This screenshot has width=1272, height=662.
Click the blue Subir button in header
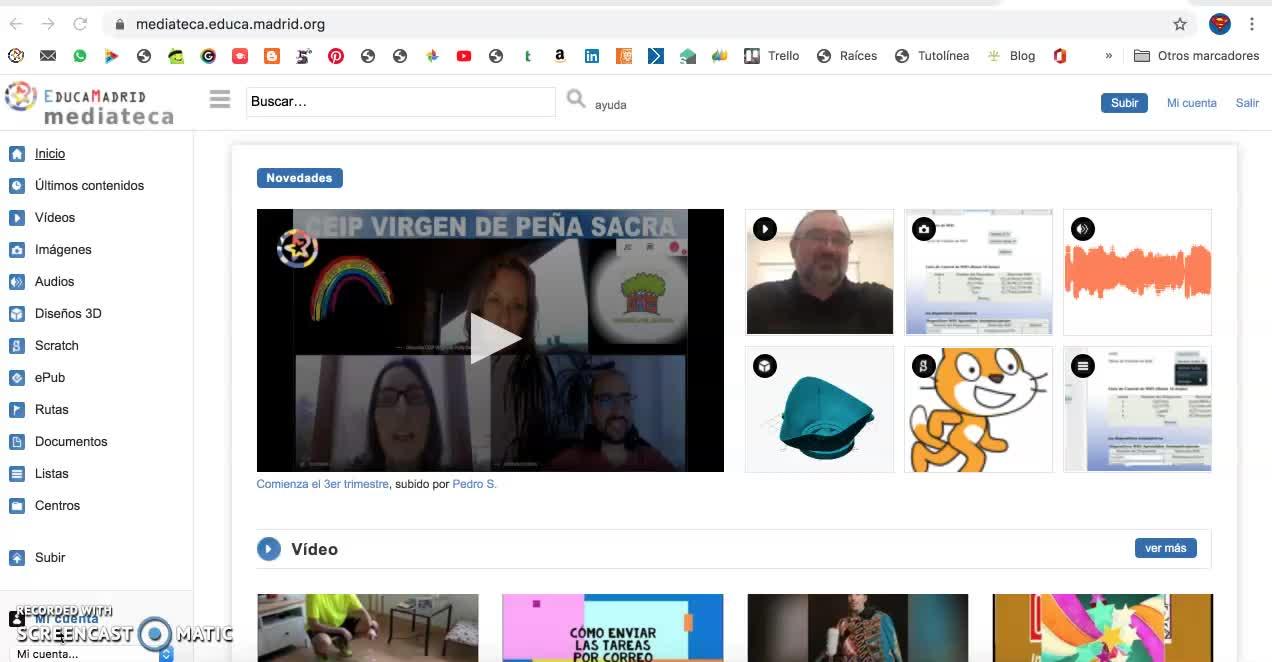click(x=1124, y=103)
